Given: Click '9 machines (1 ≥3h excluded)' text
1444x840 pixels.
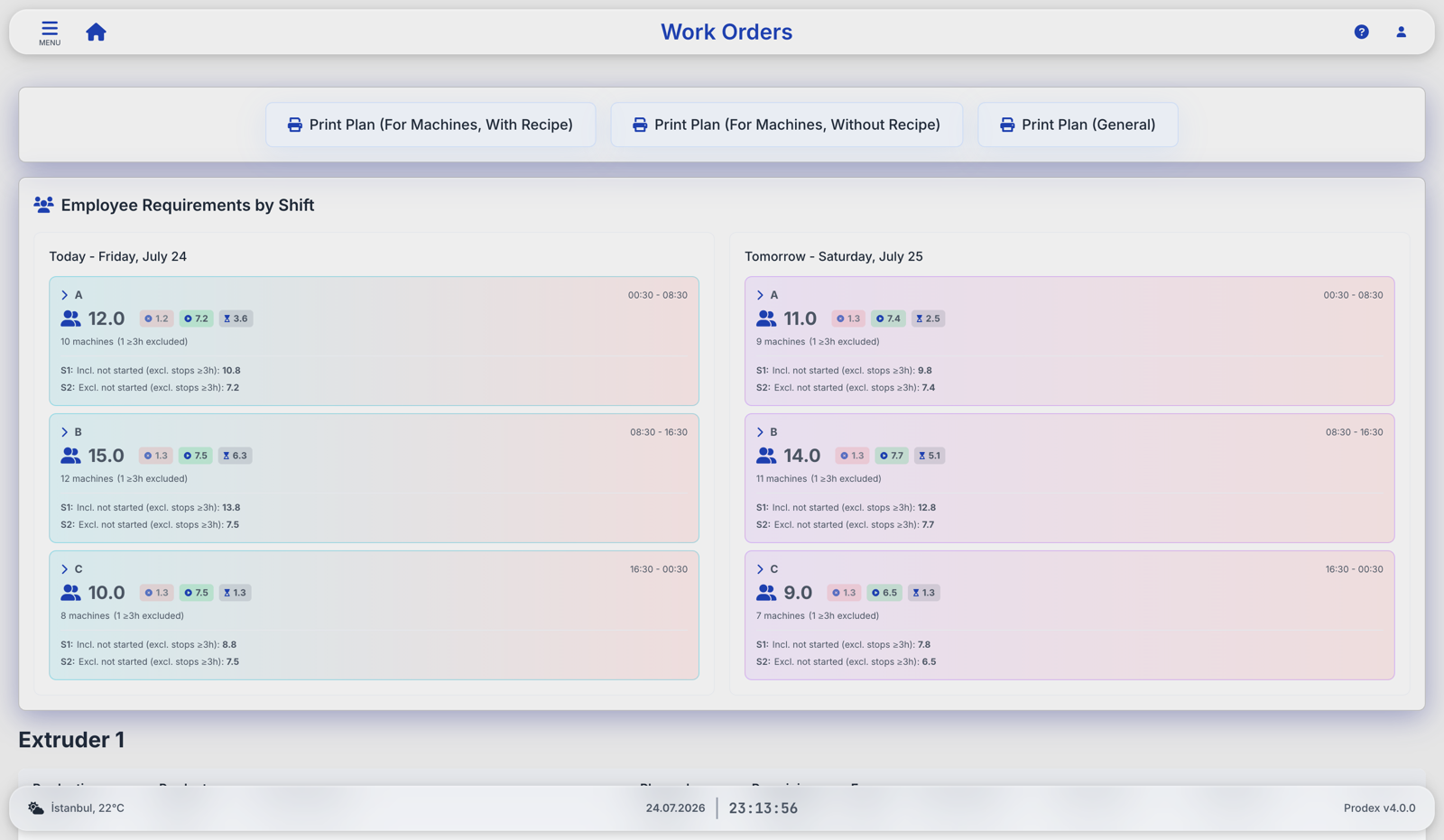Looking at the screenshot, I should 818,342.
